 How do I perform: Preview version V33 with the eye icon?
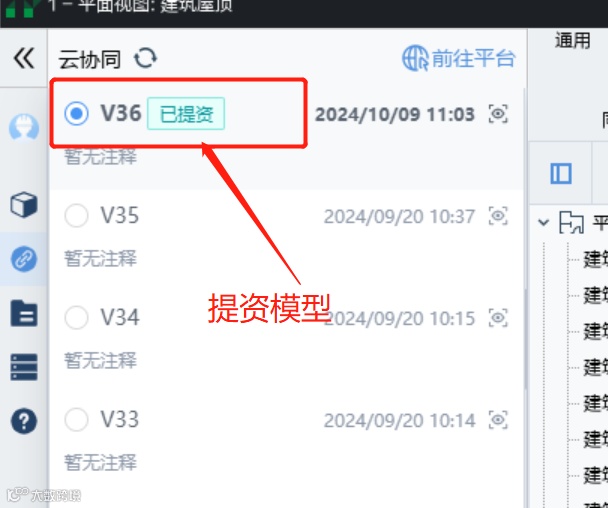(x=498, y=420)
